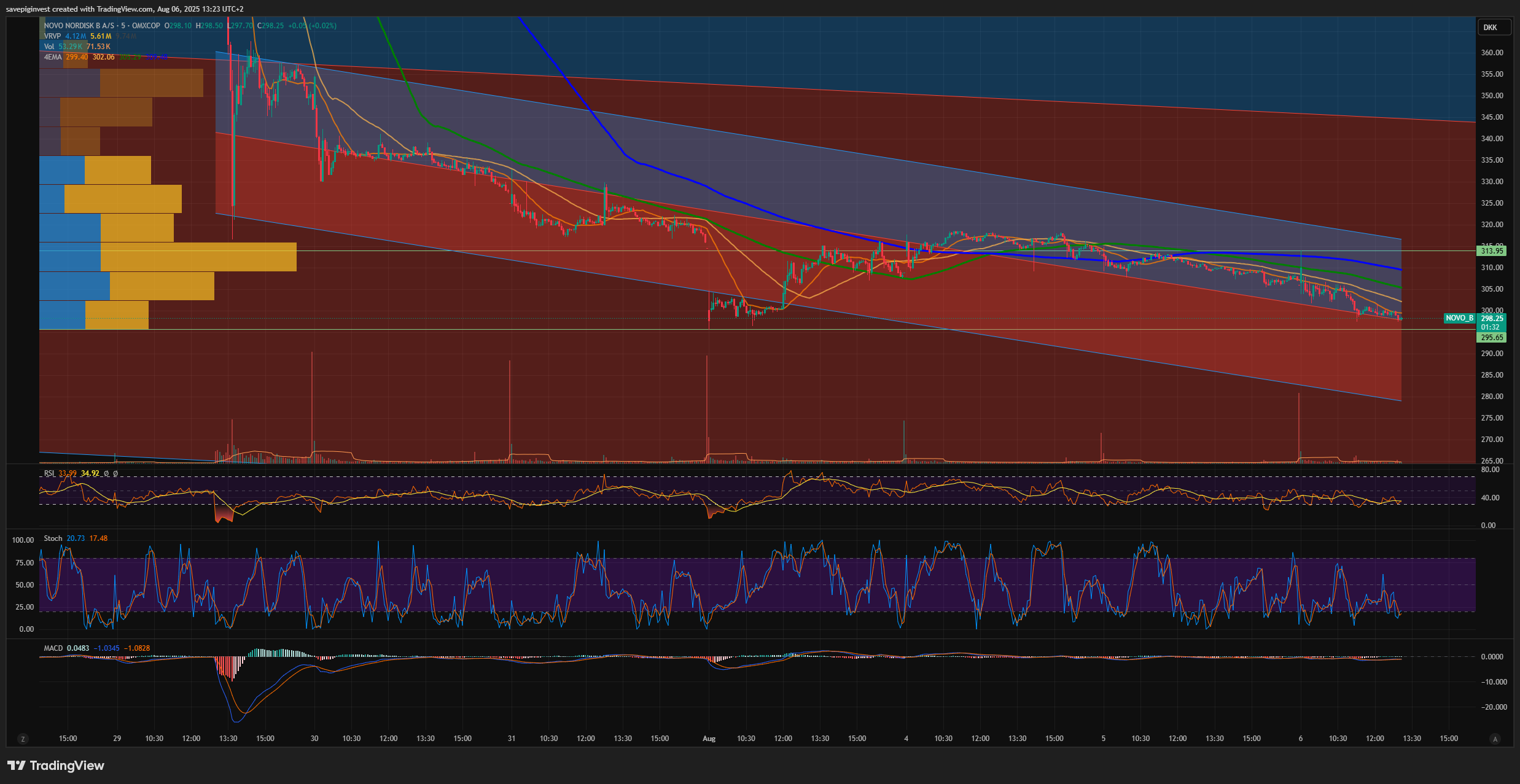Screen dimensions: 1520x784
Task: Select the RSI indicator legend
Action: click(49, 473)
